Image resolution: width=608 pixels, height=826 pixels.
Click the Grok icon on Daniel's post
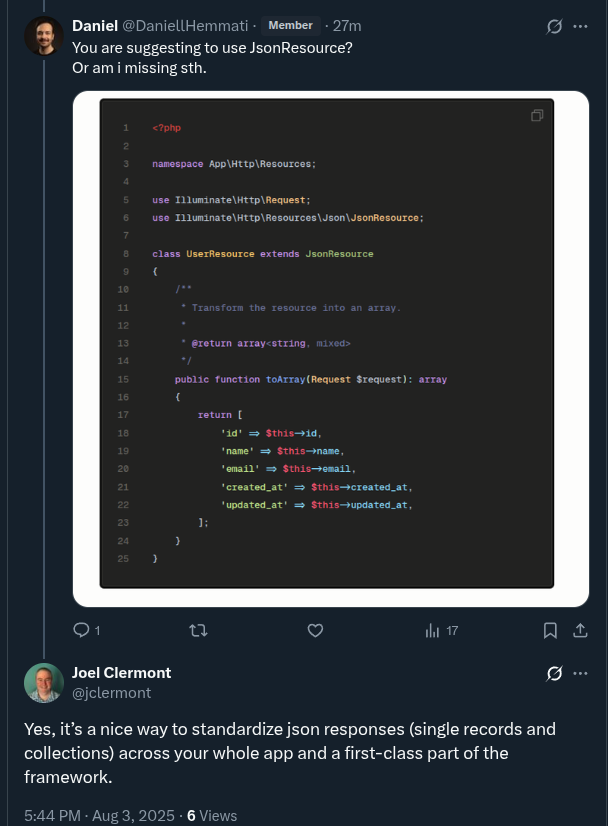pos(553,26)
